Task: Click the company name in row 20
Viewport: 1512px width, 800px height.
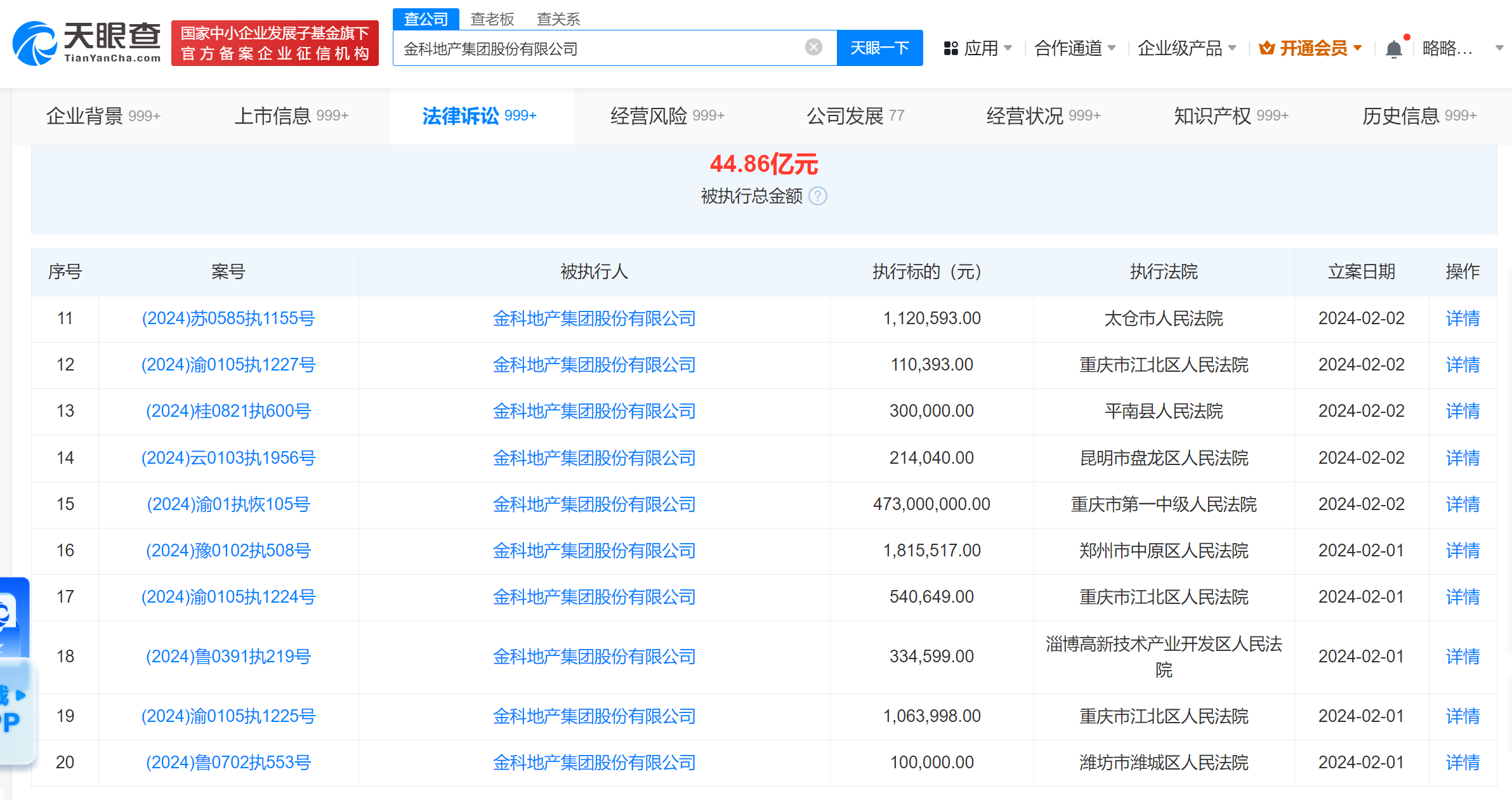Action: [595, 763]
